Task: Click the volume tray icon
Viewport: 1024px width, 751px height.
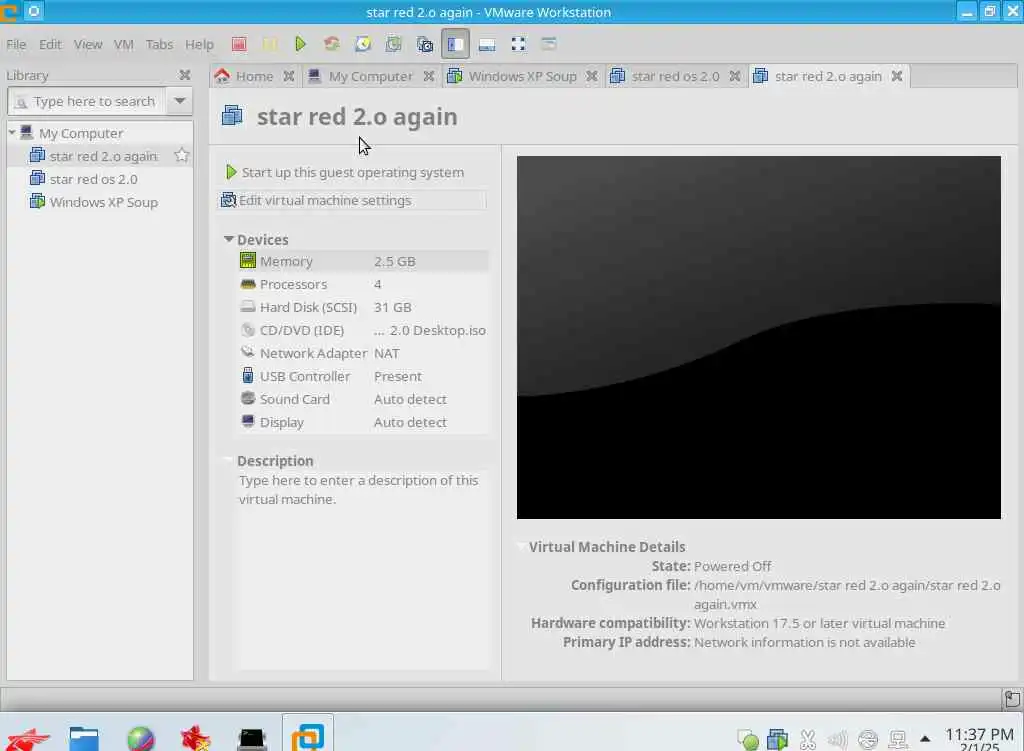Action: tap(837, 739)
